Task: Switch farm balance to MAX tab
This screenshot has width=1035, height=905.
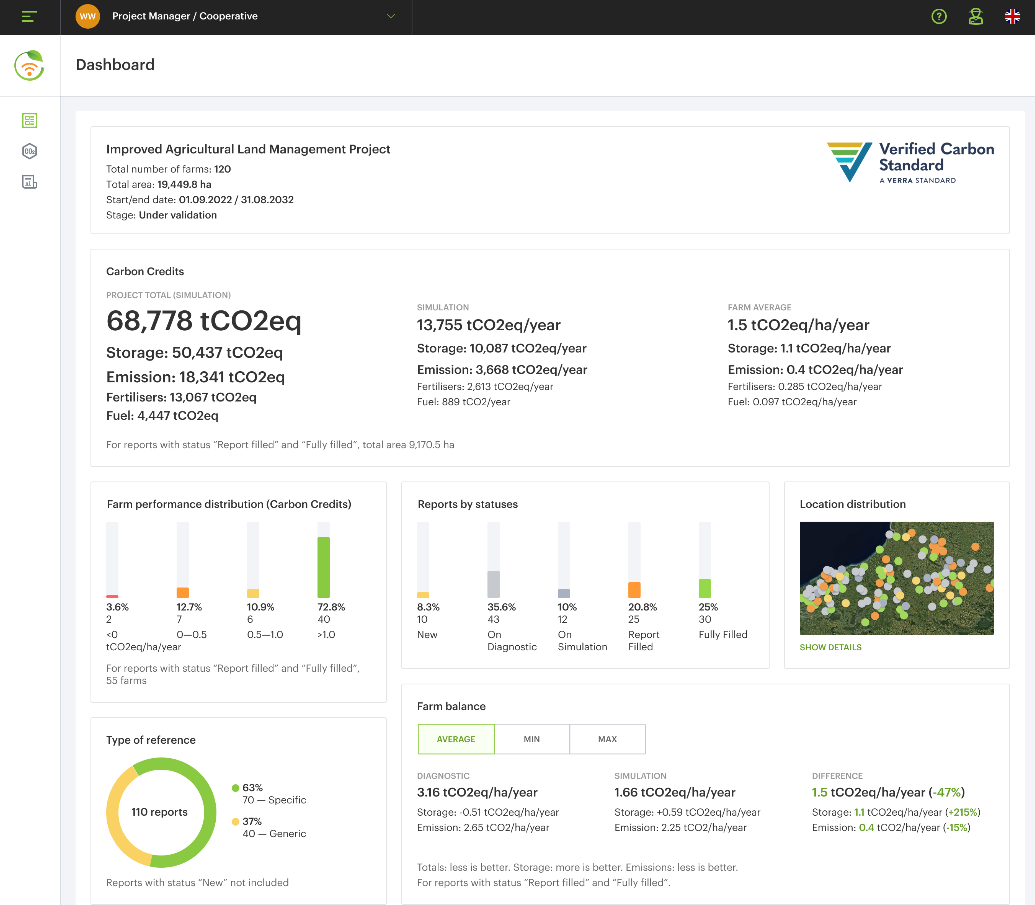Action: point(607,739)
